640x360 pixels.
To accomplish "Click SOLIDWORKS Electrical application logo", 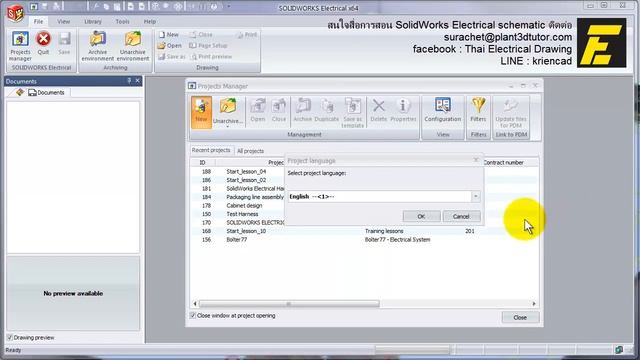I will click(x=16, y=13).
